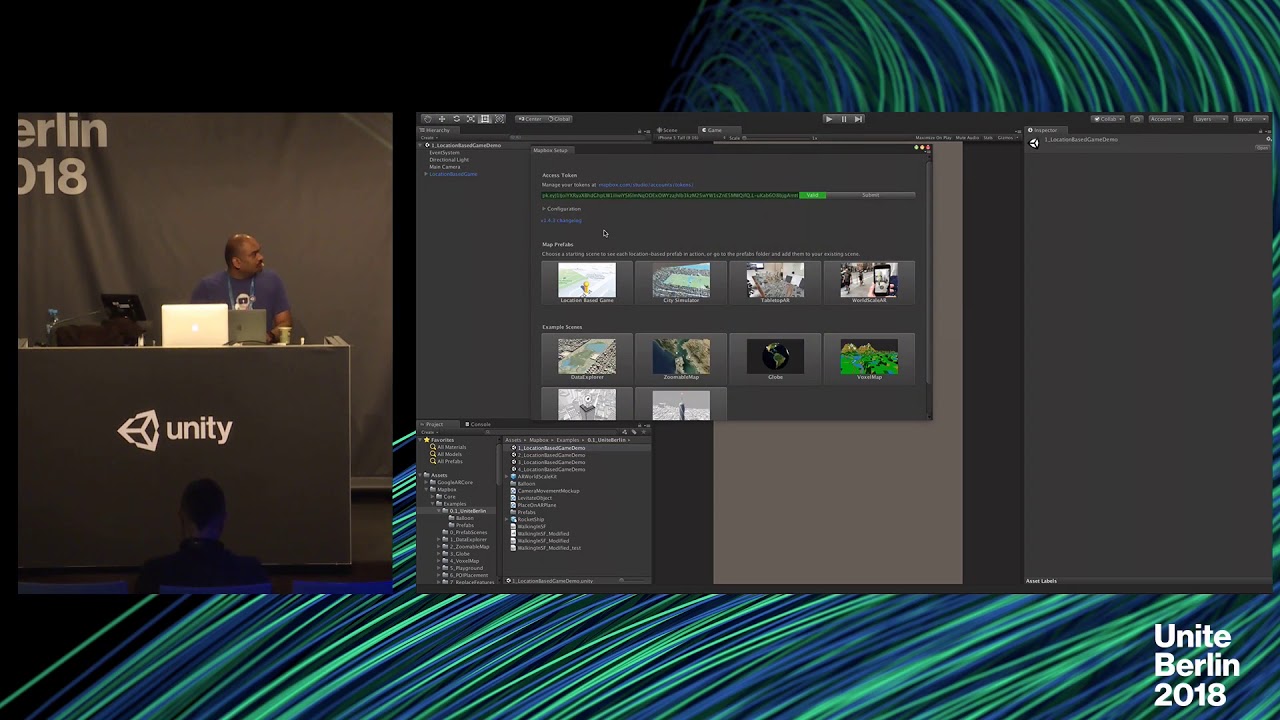Open the City Simulator prefab thumbnail
This screenshot has height=720, width=1280.
681,283
